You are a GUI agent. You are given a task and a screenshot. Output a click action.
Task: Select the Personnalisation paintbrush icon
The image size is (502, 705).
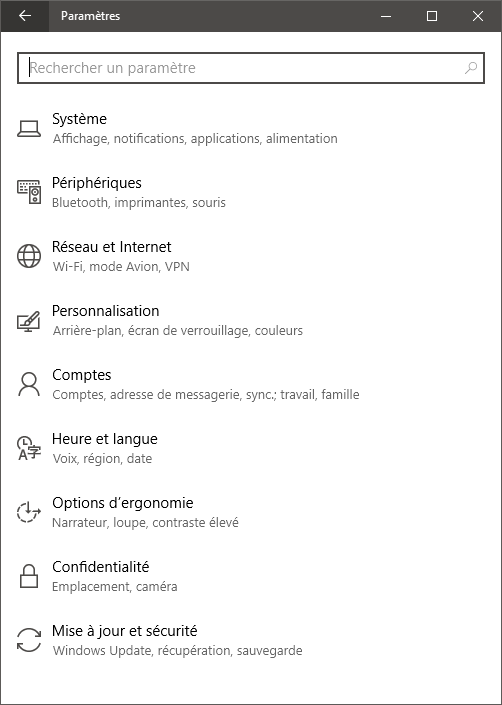[x=29, y=321]
